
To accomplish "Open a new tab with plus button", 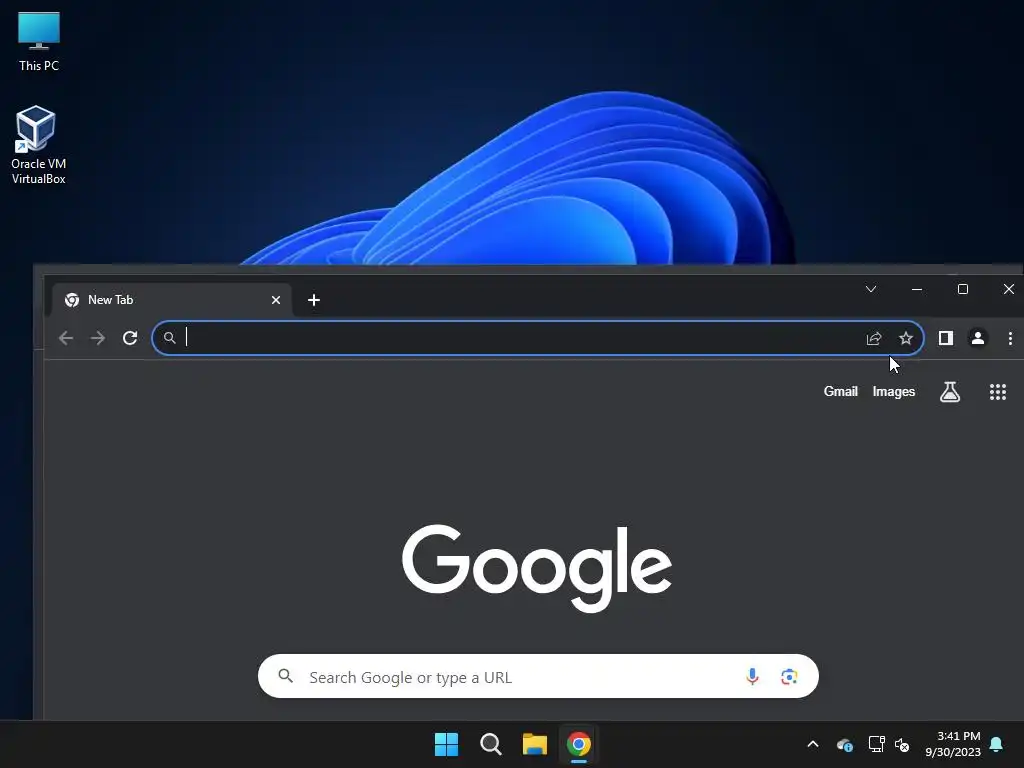I will tap(313, 300).
